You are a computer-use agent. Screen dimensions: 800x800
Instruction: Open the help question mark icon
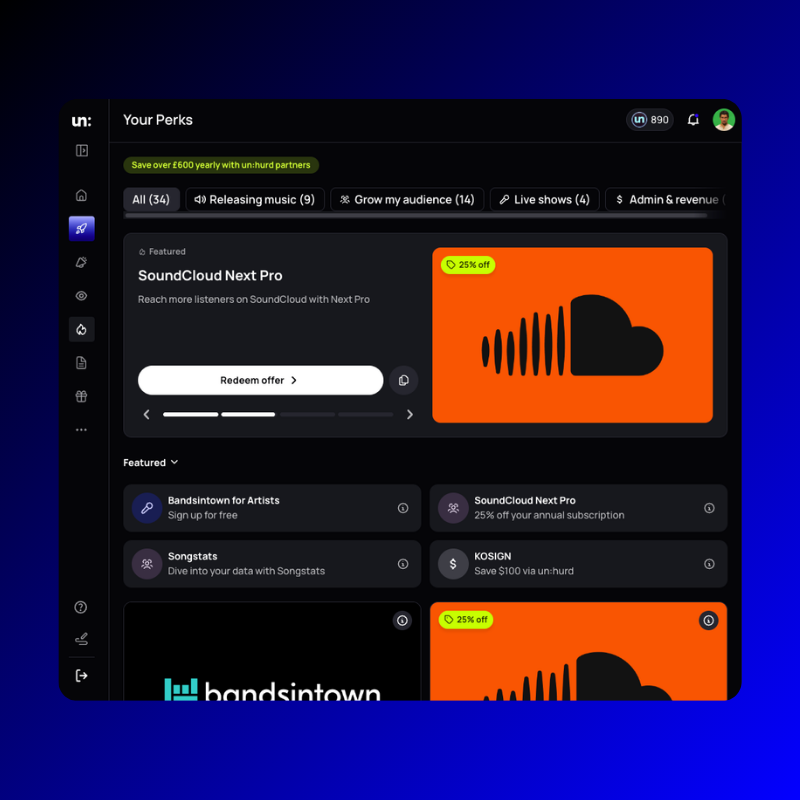[x=81, y=607]
